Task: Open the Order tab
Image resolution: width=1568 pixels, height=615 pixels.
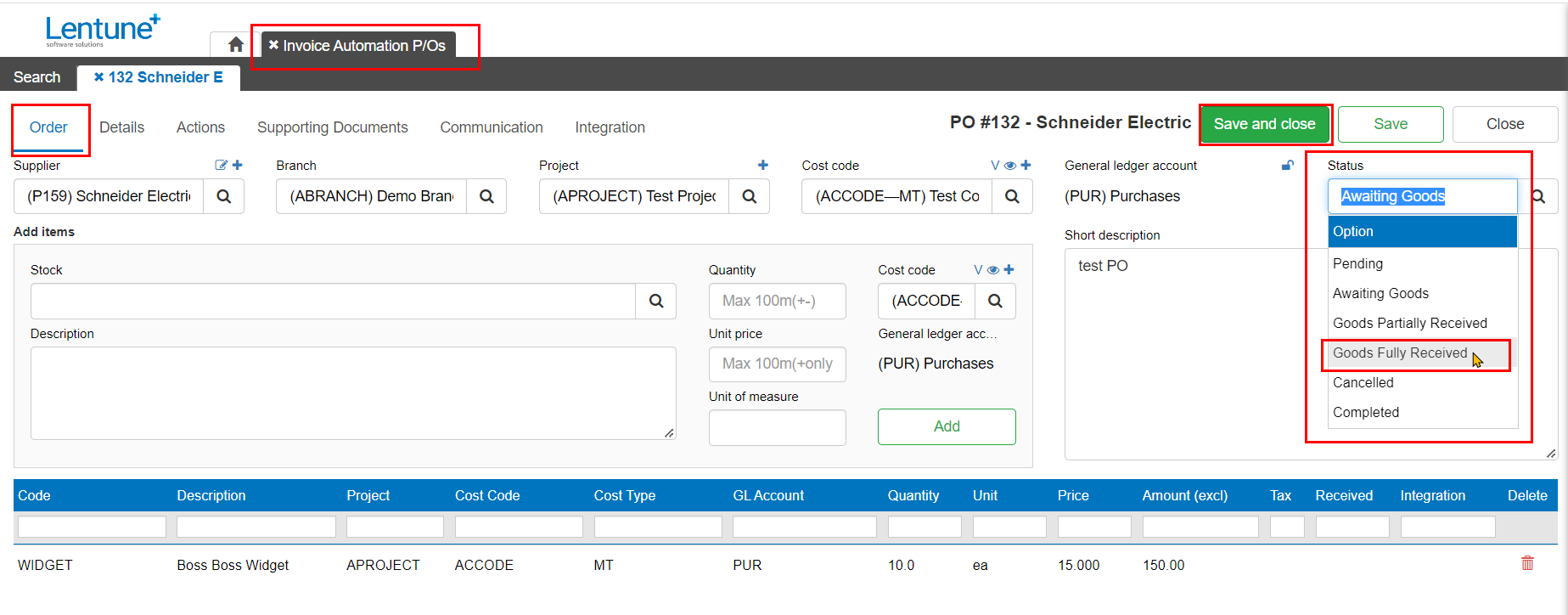Action: pos(48,127)
